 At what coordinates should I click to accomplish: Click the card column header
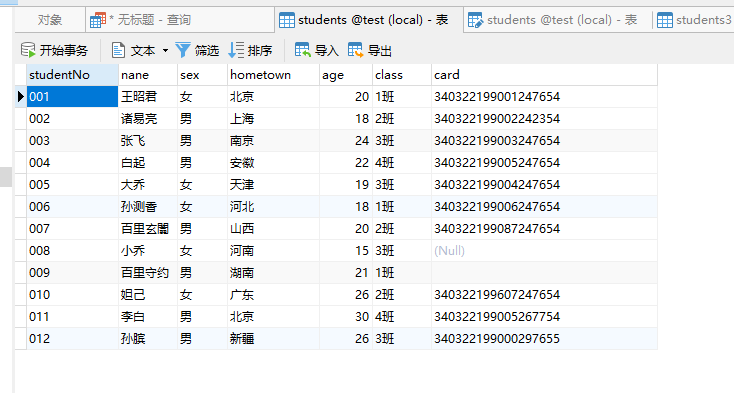point(544,75)
